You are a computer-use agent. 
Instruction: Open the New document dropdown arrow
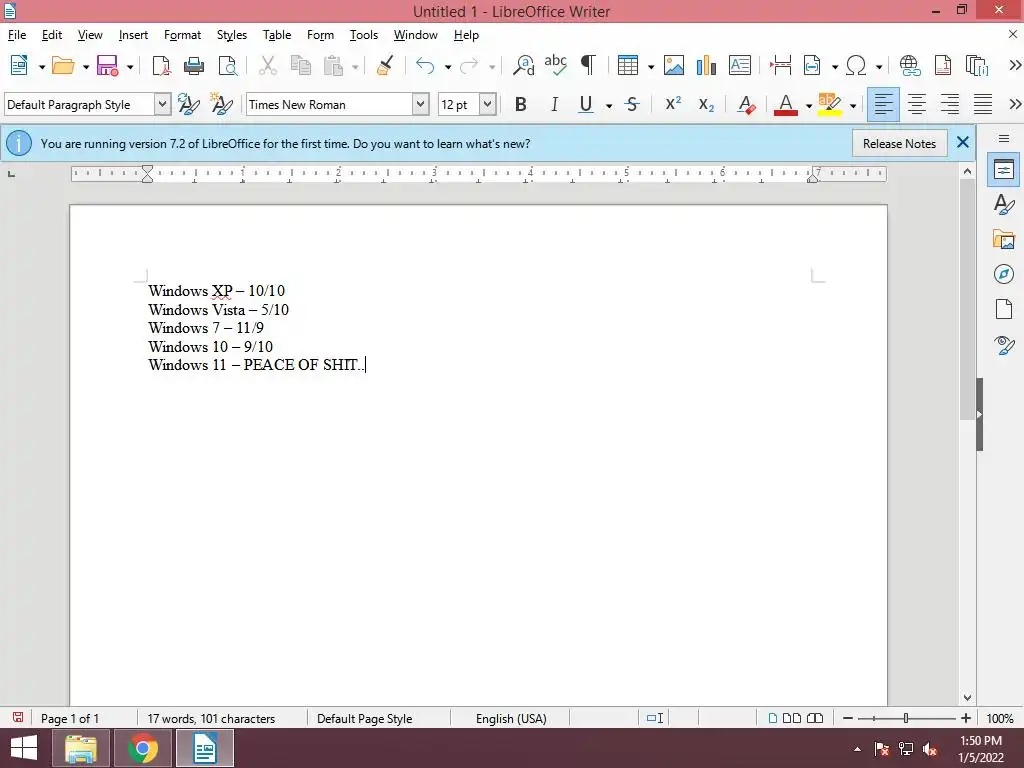pyautogui.click(x=41, y=67)
